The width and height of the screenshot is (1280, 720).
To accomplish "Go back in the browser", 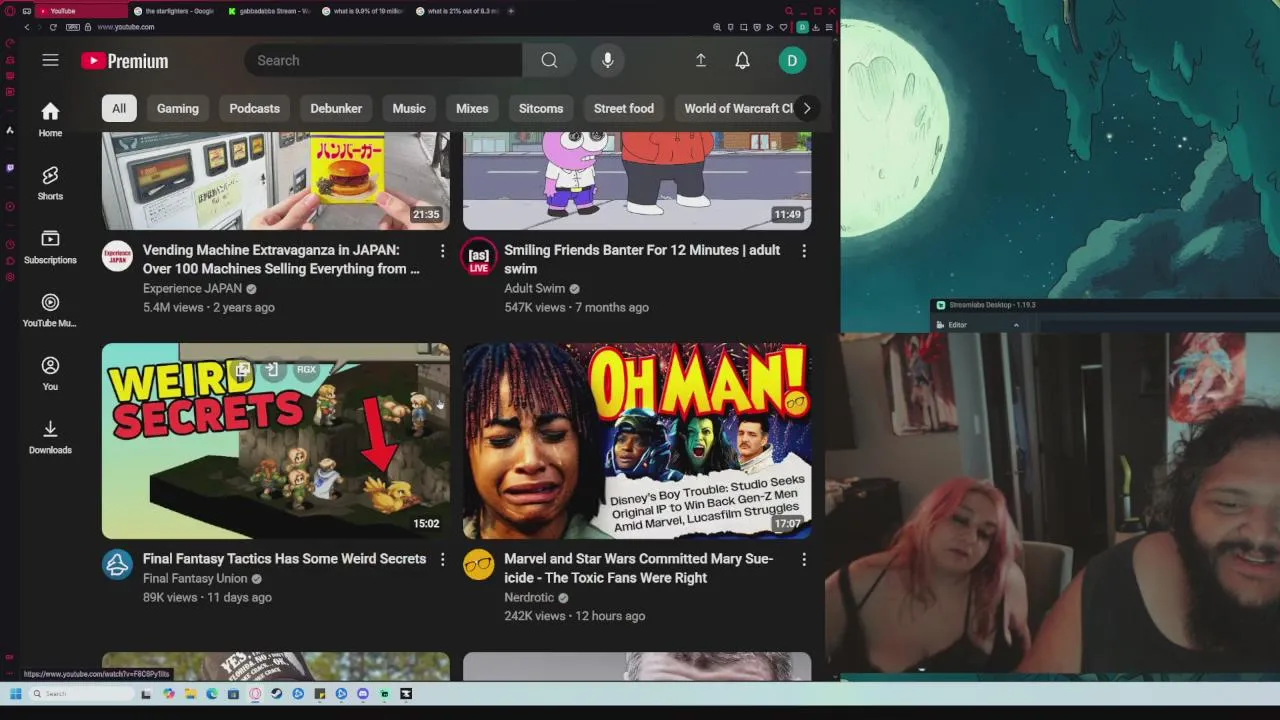I will click(x=27, y=27).
